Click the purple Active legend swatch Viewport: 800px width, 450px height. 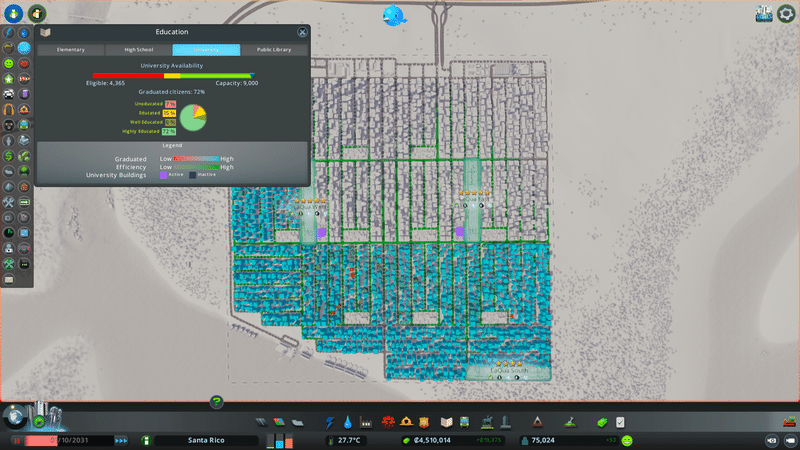(163, 175)
